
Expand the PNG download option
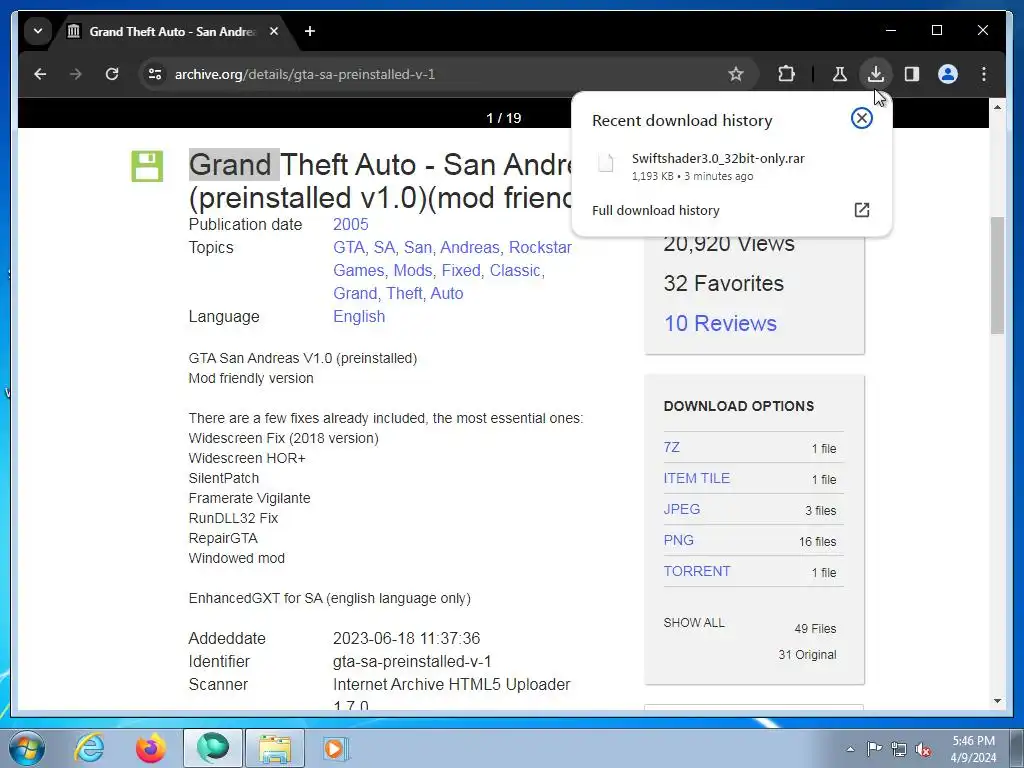(679, 540)
